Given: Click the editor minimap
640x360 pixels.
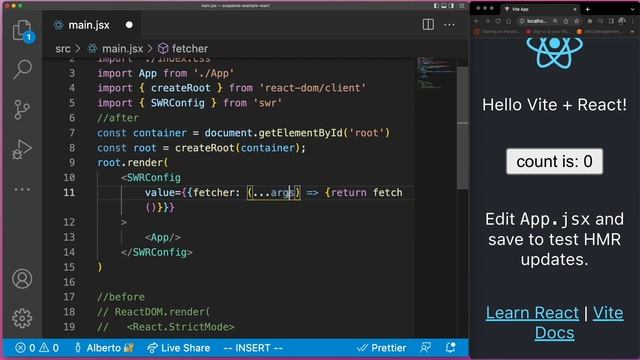Looking at the screenshot, I should point(435,73).
